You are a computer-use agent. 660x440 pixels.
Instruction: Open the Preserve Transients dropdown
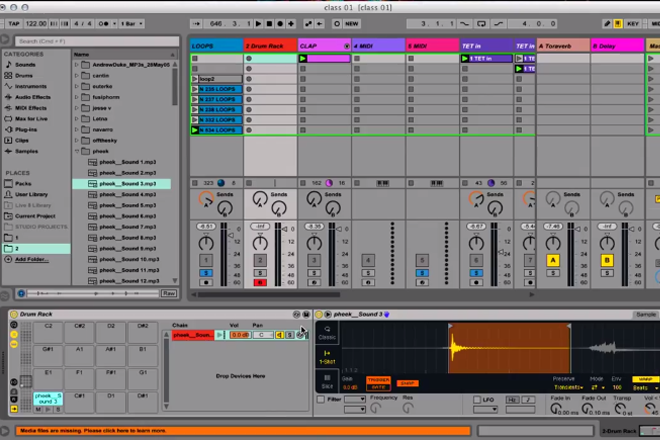[568, 387]
